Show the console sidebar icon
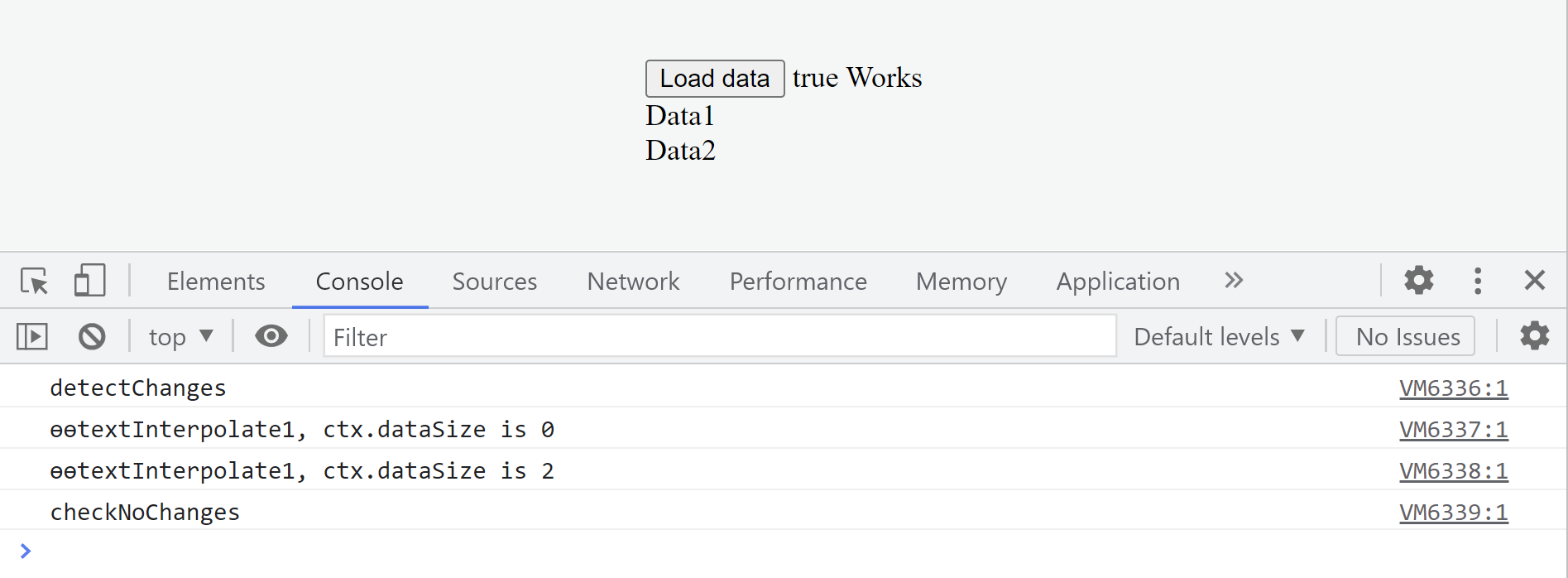This screenshot has height=578, width=1568. pyautogui.click(x=32, y=336)
